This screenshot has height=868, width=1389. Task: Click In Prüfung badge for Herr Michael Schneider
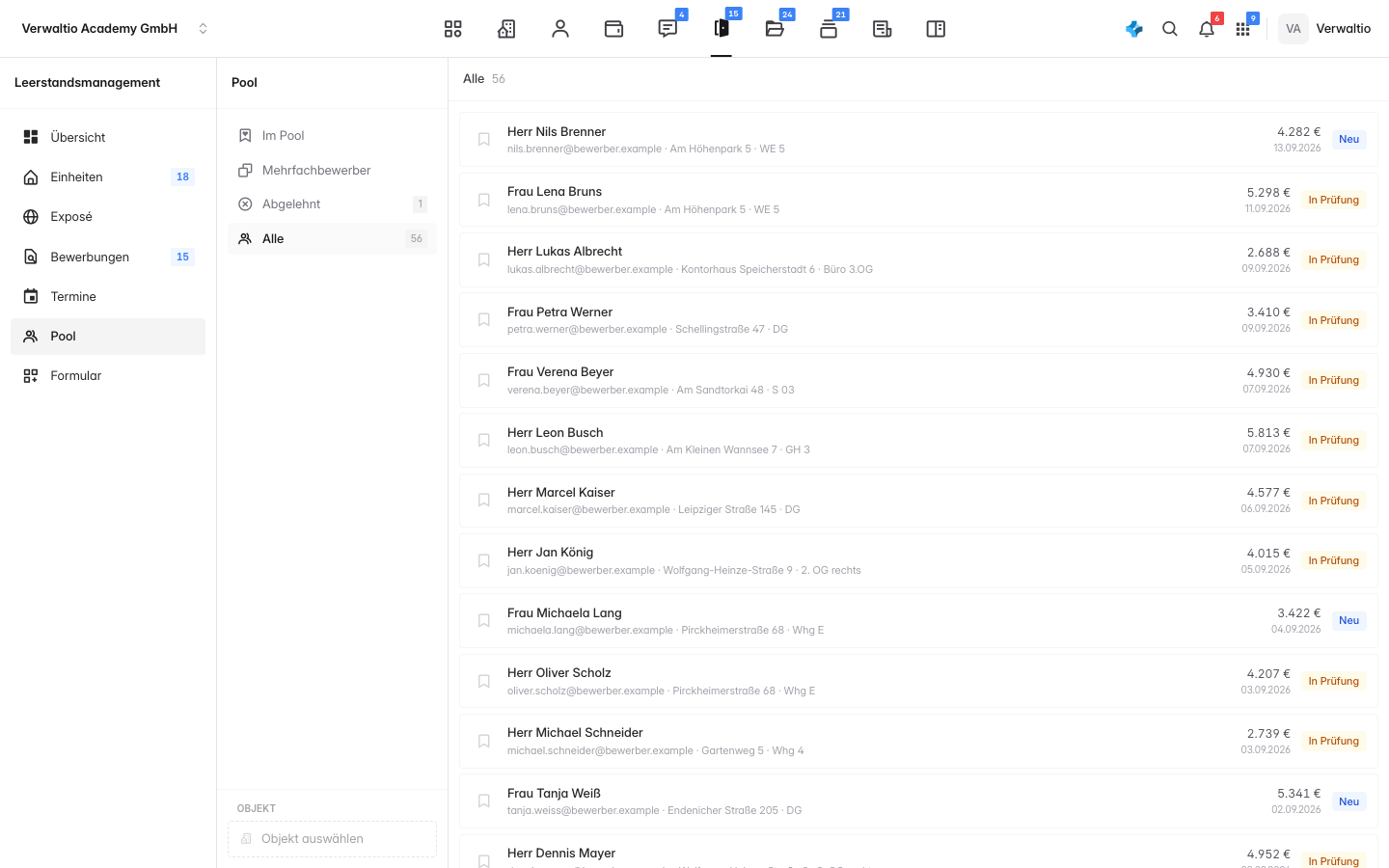point(1333,741)
